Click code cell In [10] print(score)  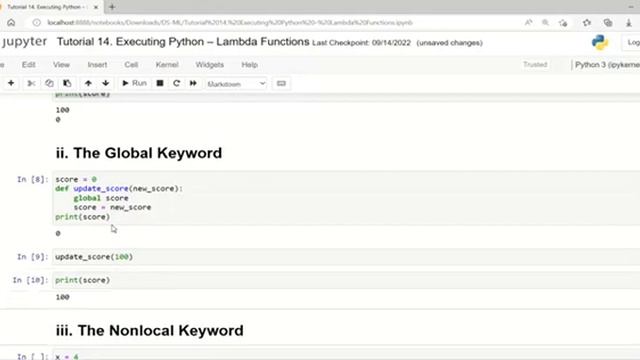tap(346, 280)
